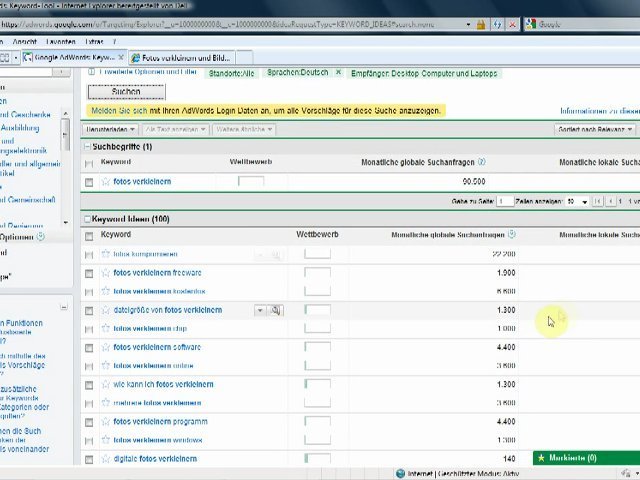The width and height of the screenshot is (640, 480).
Task: Open the 'Sortiert nach Relevanz' dropdown
Action: pyautogui.click(x=596, y=129)
